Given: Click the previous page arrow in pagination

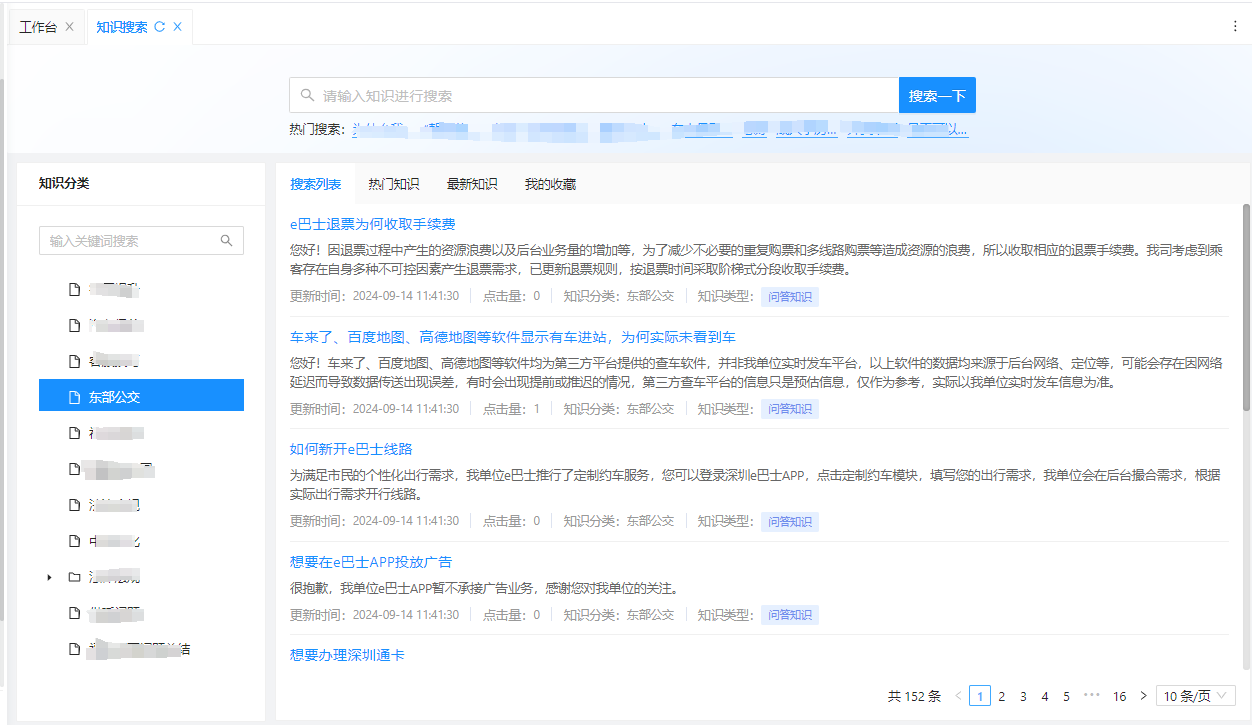Looking at the screenshot, I should click(958, 695).
